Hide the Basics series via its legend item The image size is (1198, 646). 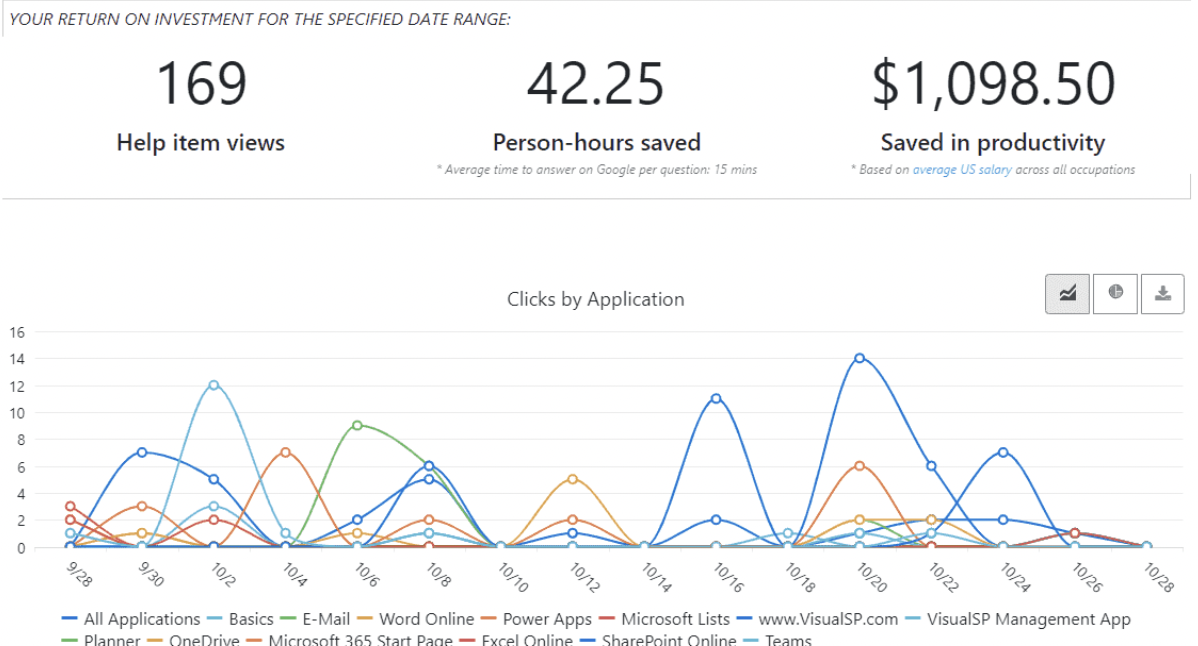pos(253,619)
